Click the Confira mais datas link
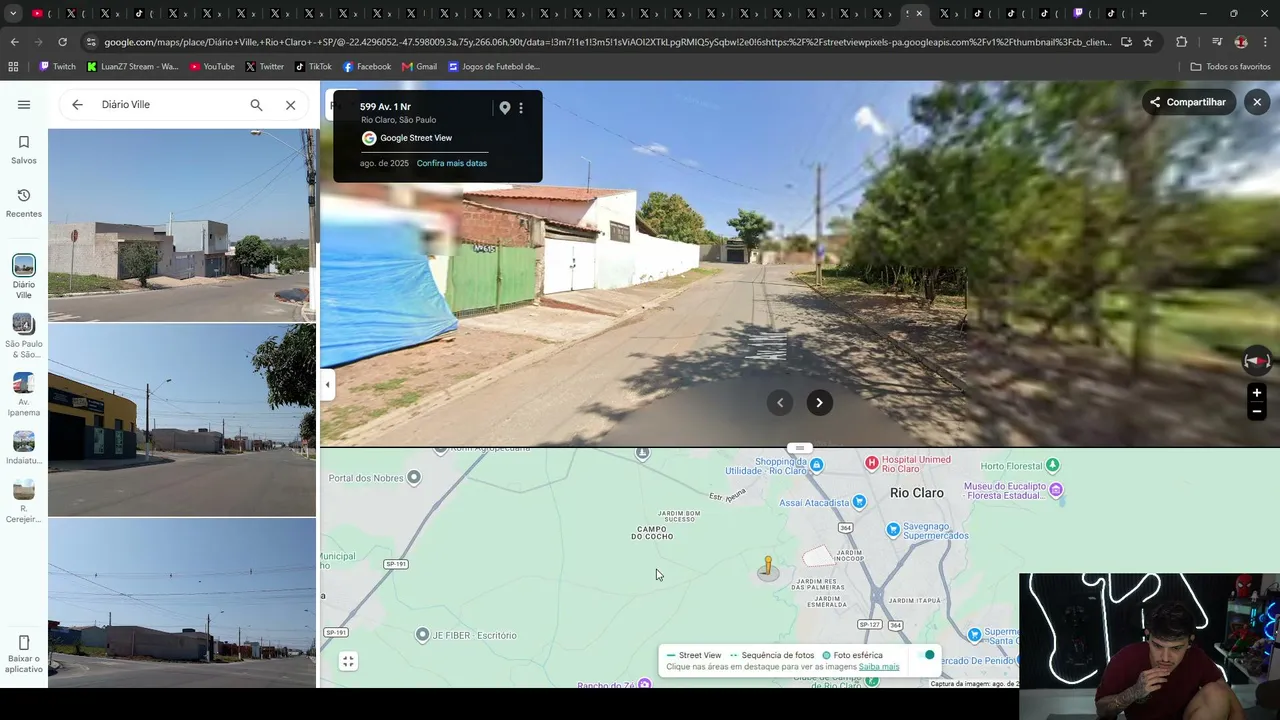1280x720 pixels. [x=452, y=163]
